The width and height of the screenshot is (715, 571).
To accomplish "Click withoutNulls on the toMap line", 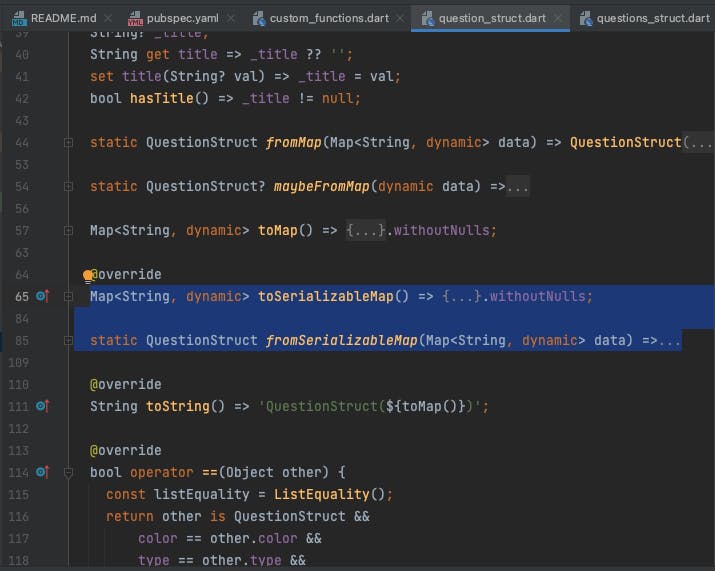I will (x=441, y=230).
